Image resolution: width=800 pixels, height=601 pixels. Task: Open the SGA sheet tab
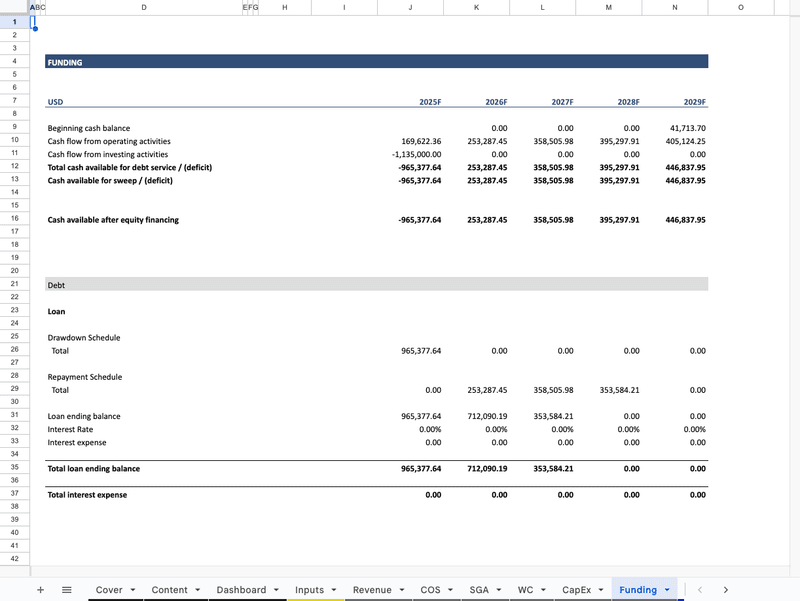(479, 590)
